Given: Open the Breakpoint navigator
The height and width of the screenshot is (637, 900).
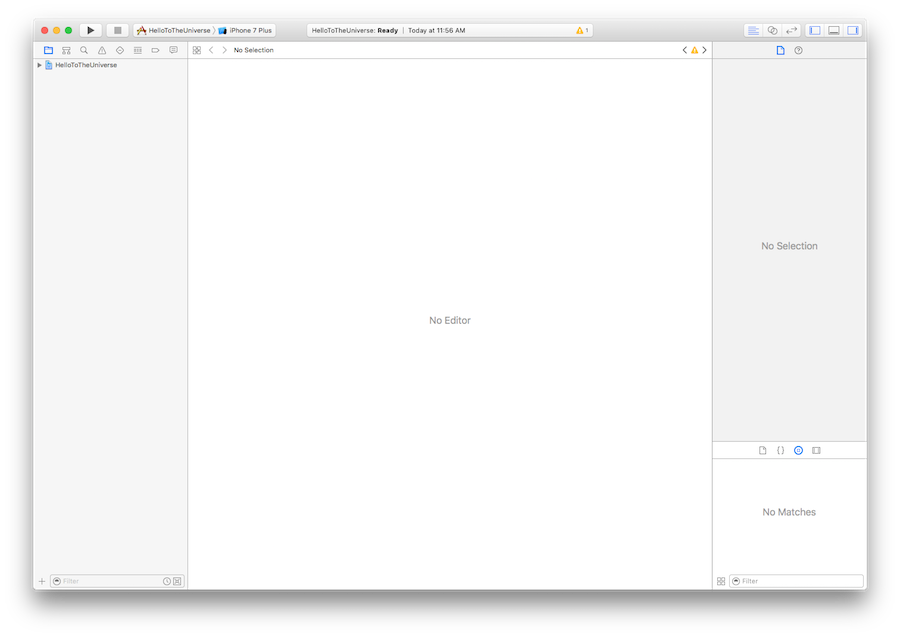Looking at the screenshot, I should pyautogui.click(x=155, y=49).
